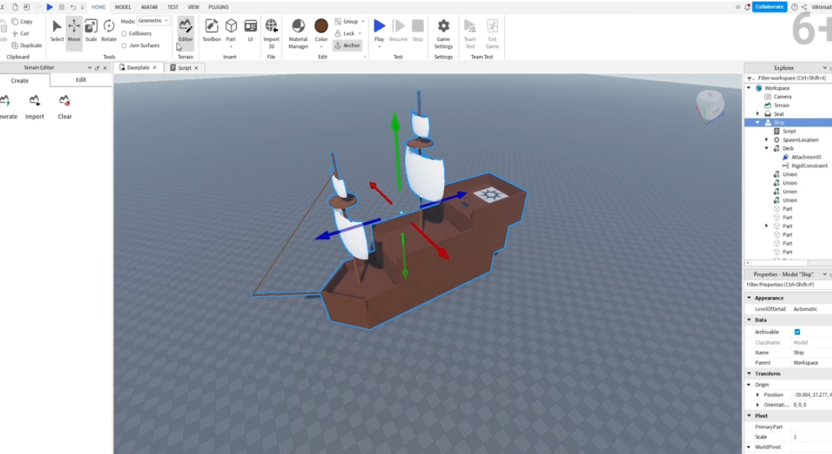832x454 pixels.
Task: Enable the Collisions checkbox
Action: point(124,33)
